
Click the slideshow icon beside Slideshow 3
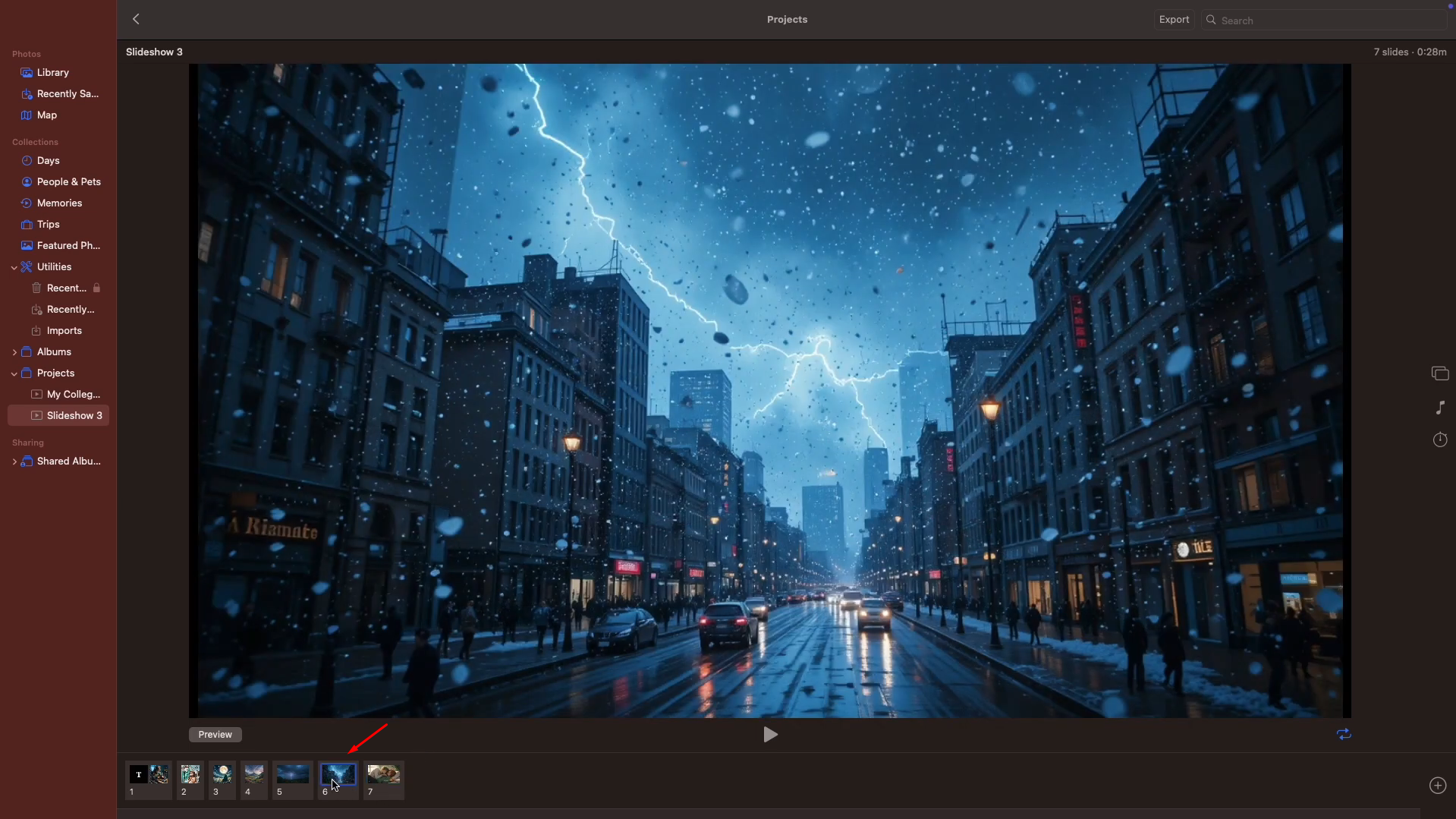(36, 416)
